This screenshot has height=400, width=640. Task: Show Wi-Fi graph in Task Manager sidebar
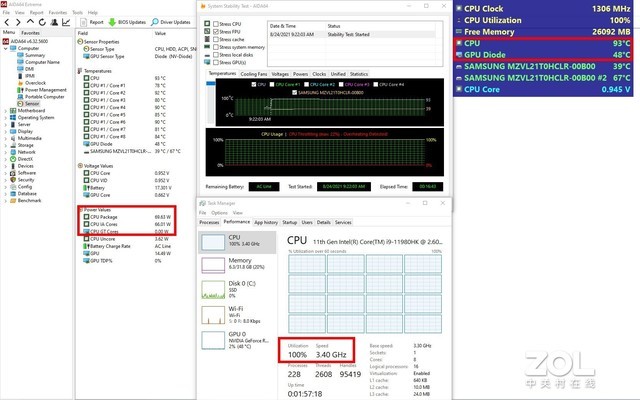tap(237, 314)
